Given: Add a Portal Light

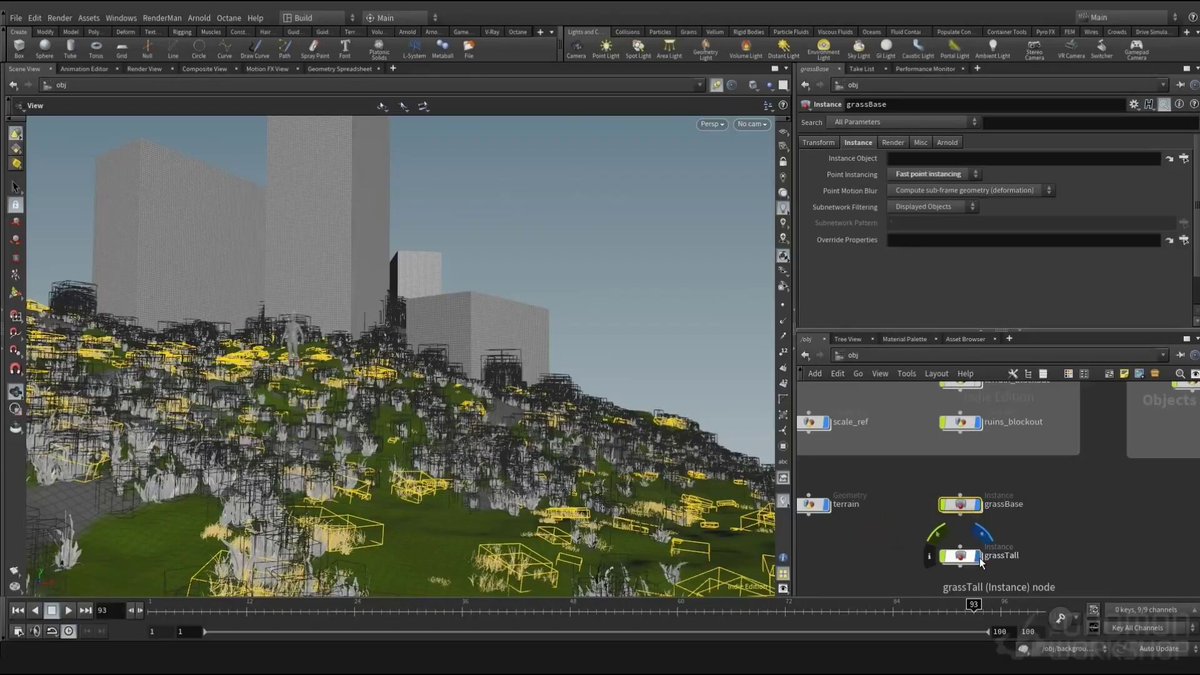Looking at the screenshot, I should coord(955,48).
